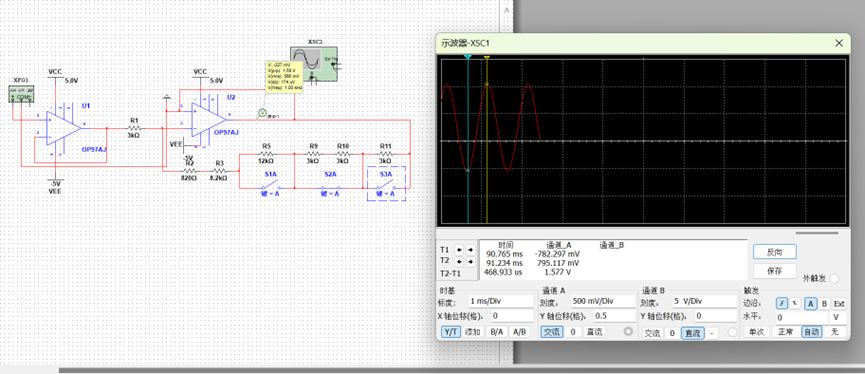Move cursor T1 right with arrow
The height and width of the screenshot is (374, 865).
470,249
